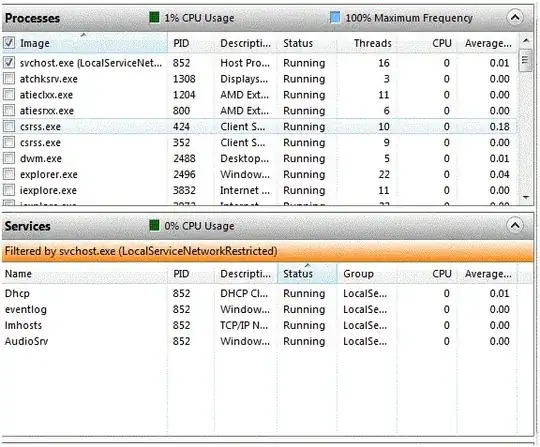Click the blue Maximum Frequency indicator
540x447 pixels.
335,17
